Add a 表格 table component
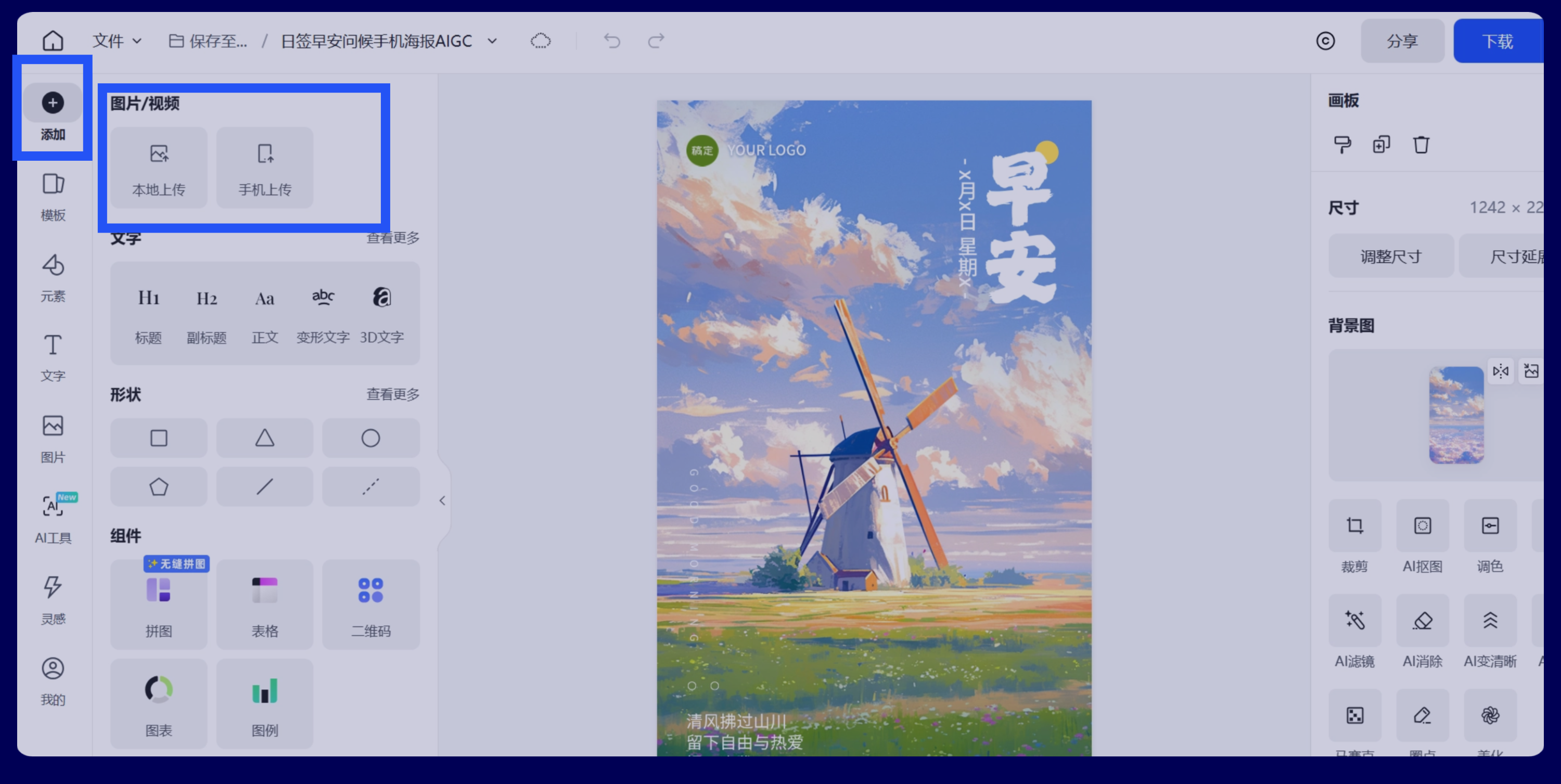 [x=265, y=605]
